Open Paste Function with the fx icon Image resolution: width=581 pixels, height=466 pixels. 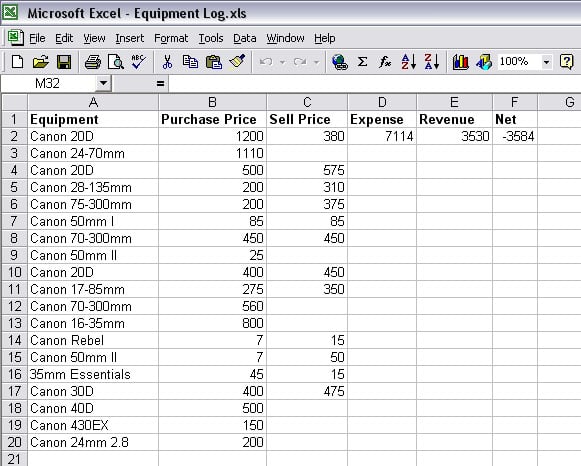point(385,61)
